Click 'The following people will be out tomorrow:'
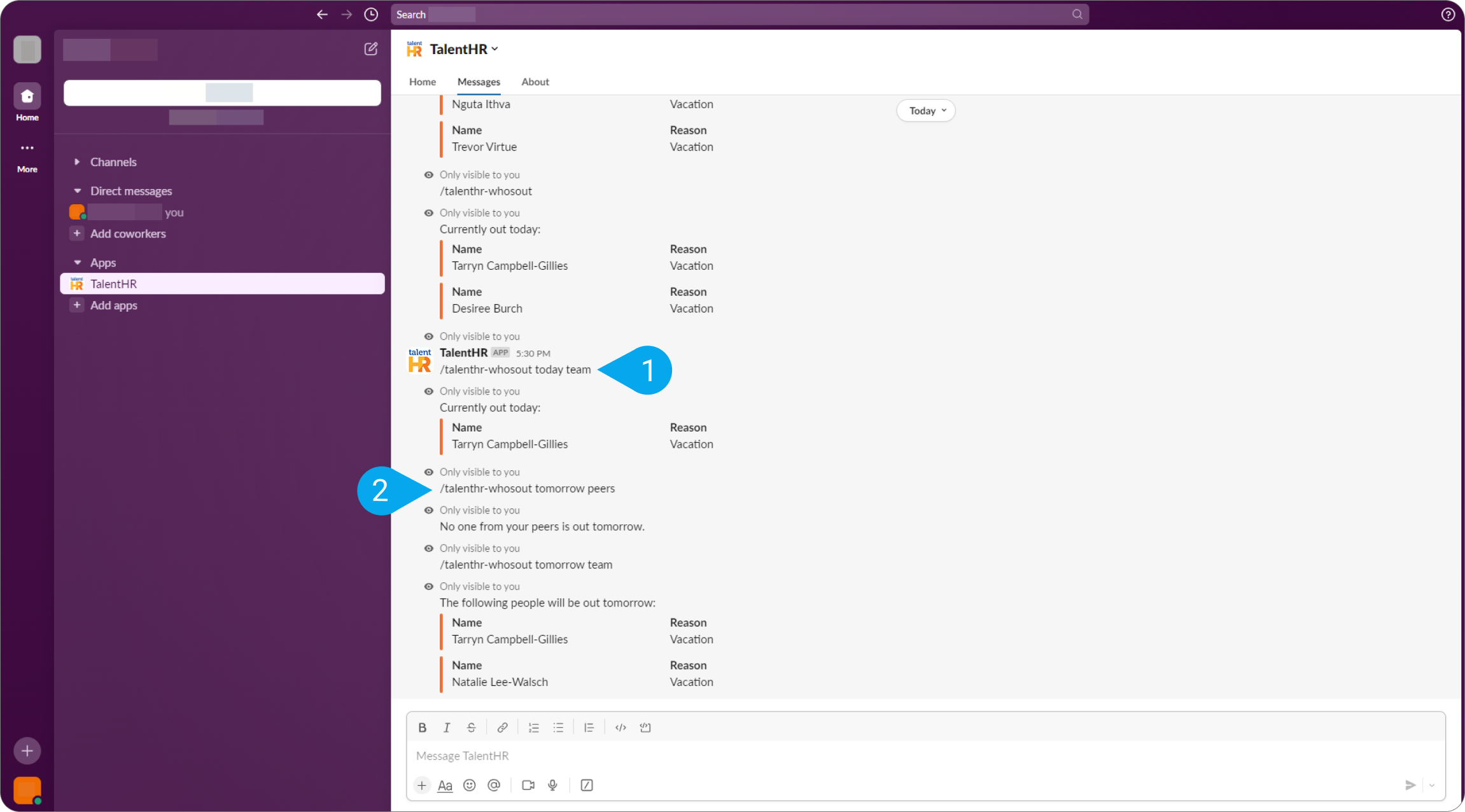 click(x=547, y=603)
